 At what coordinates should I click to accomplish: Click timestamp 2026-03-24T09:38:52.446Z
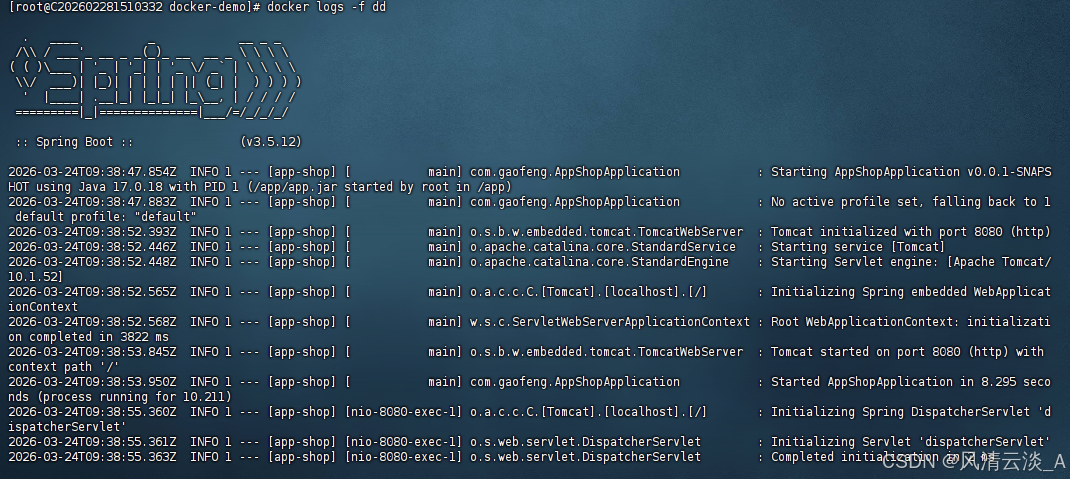click(x=92, y=247)
